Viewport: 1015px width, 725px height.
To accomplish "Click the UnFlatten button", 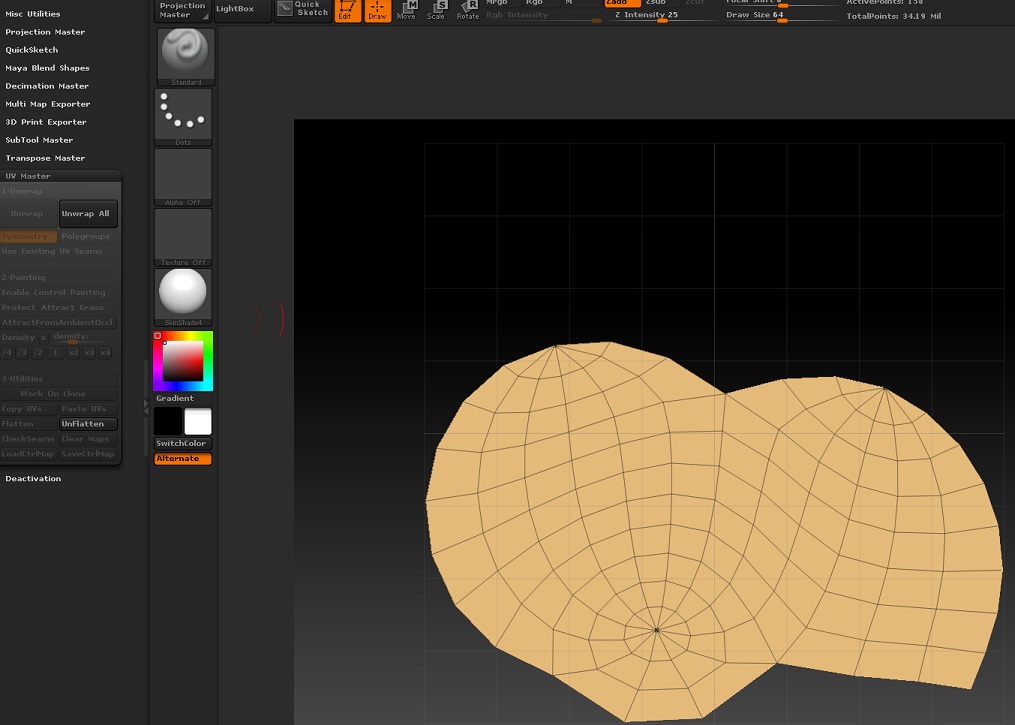I will (89, 424).
